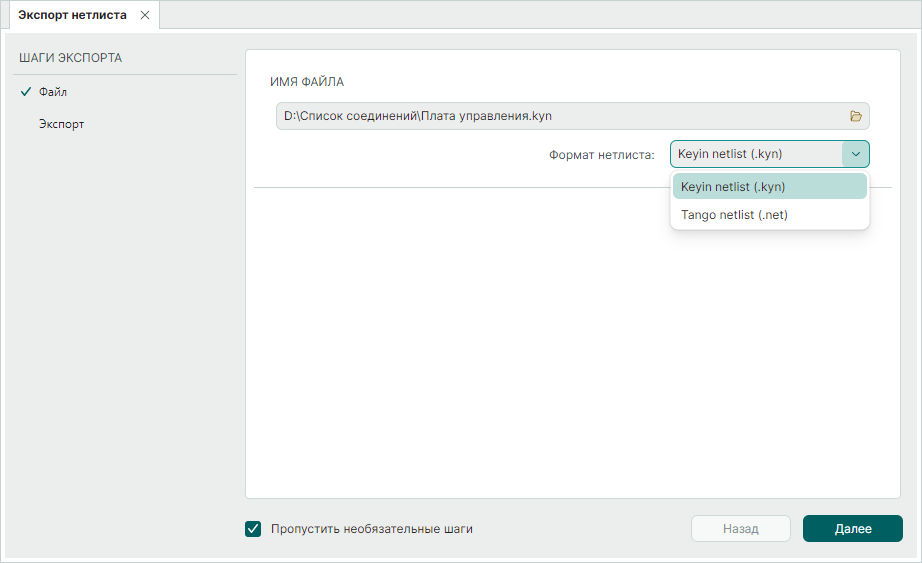The image size is (922, 563).
Task: Click the ШАГИ ЭКСПОРТА heading
Action: tap(70, 58)
